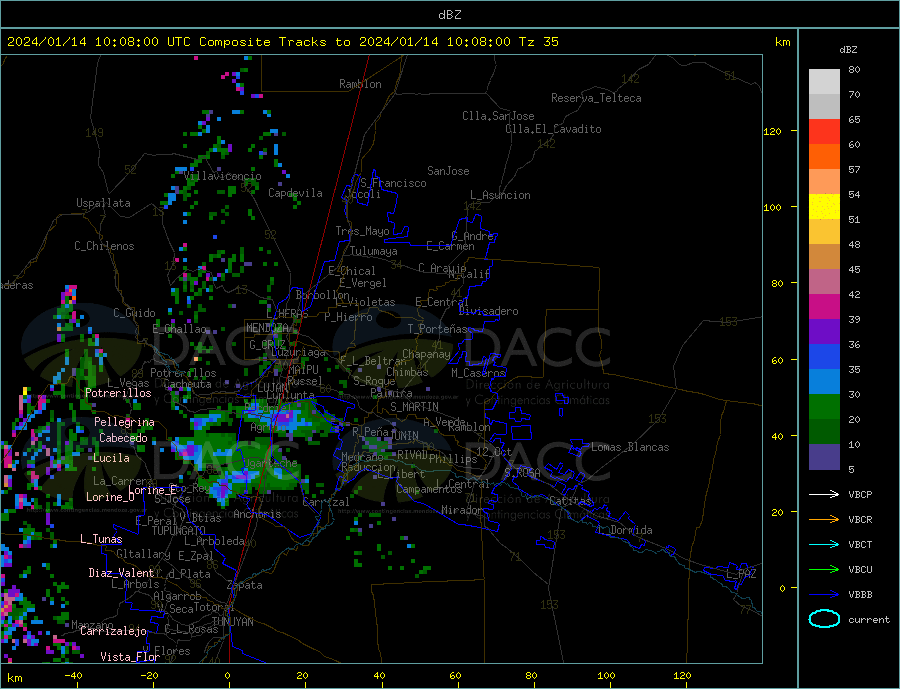Select the orange 57-60 dBZ swatch
The width and height of the screenshot is (900, 689).
pos(824,157)
